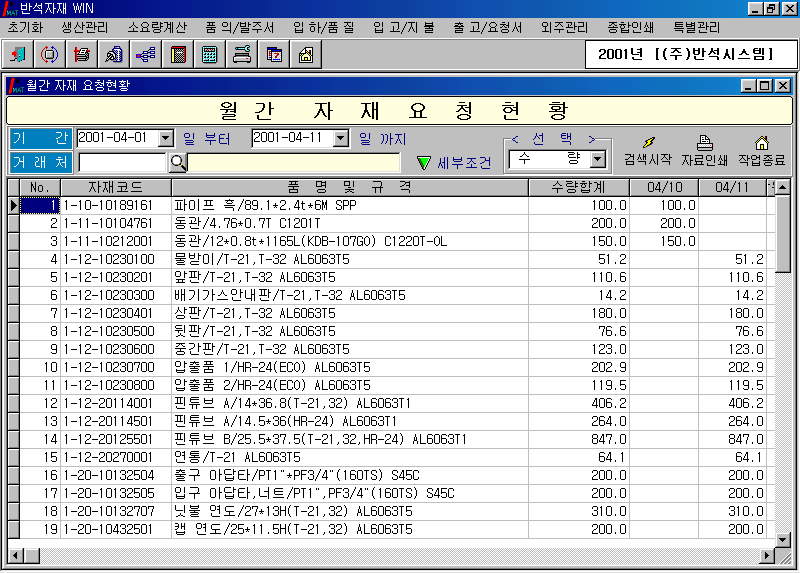Click the 검색시작 lightning search button
Image resolution: width=800 pixels, height=573 pixels.
[x=647, y=151]
